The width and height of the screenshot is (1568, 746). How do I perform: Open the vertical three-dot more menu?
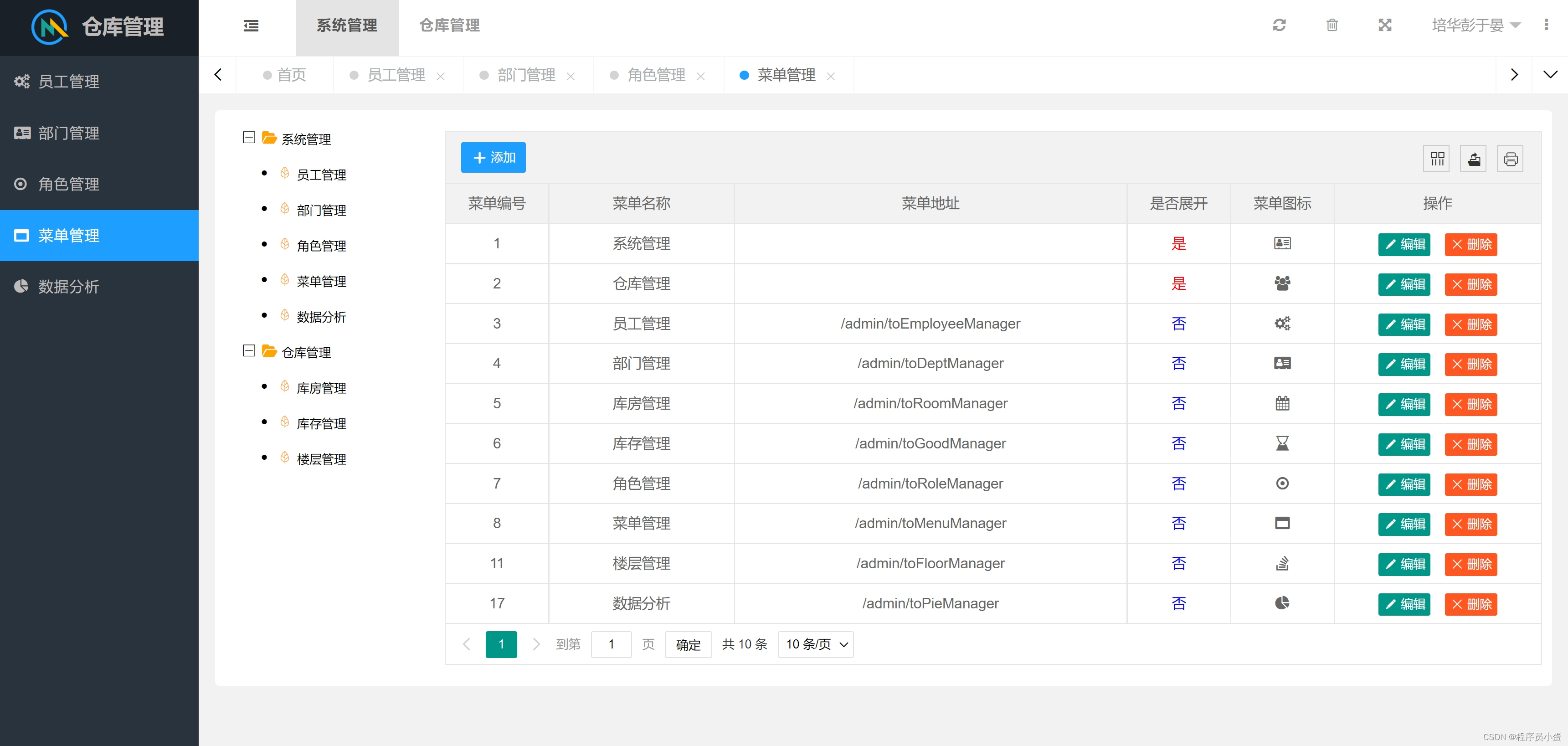coord(1546,25)
